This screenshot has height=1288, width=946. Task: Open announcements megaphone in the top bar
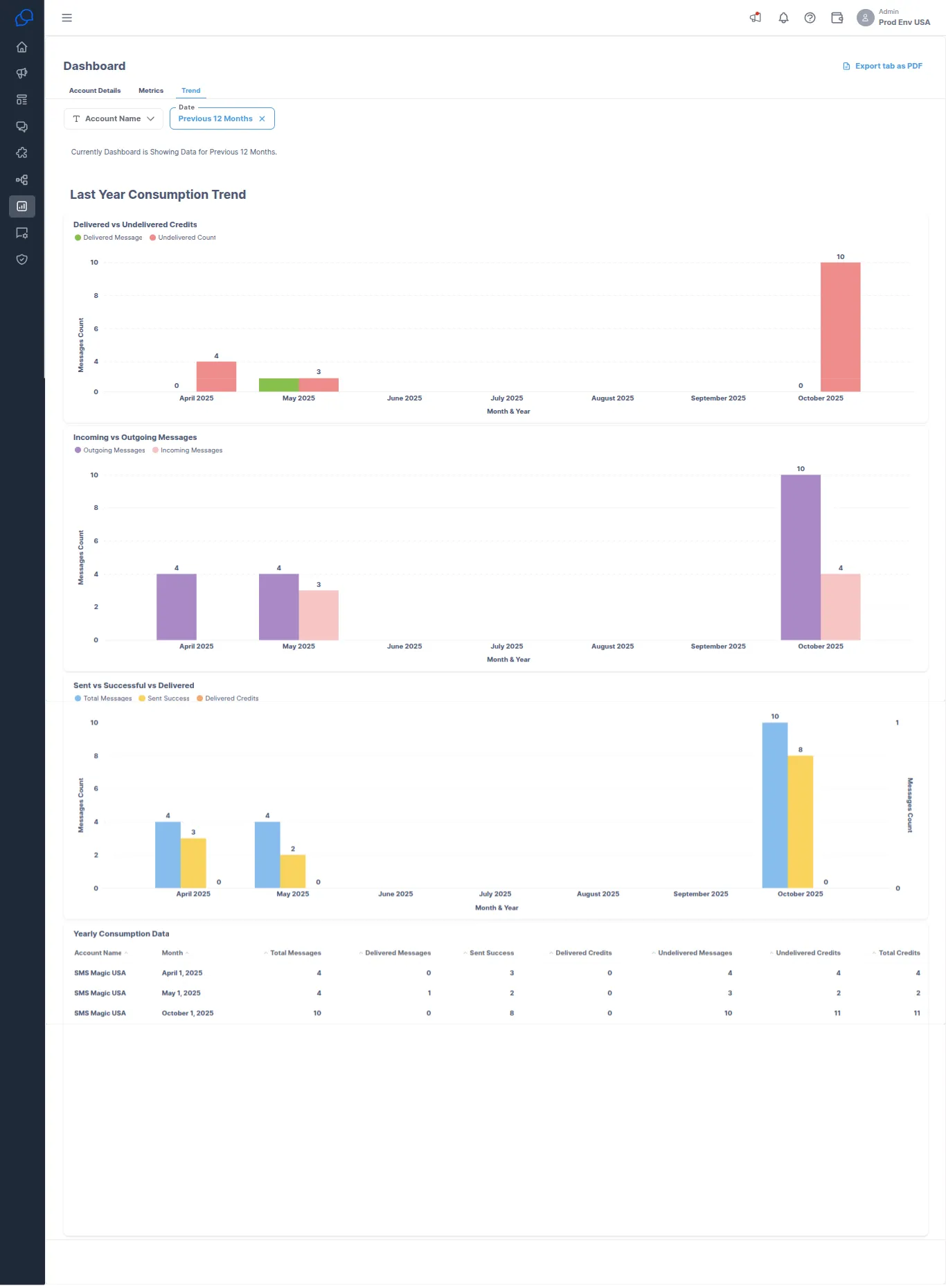click(756, 18)
